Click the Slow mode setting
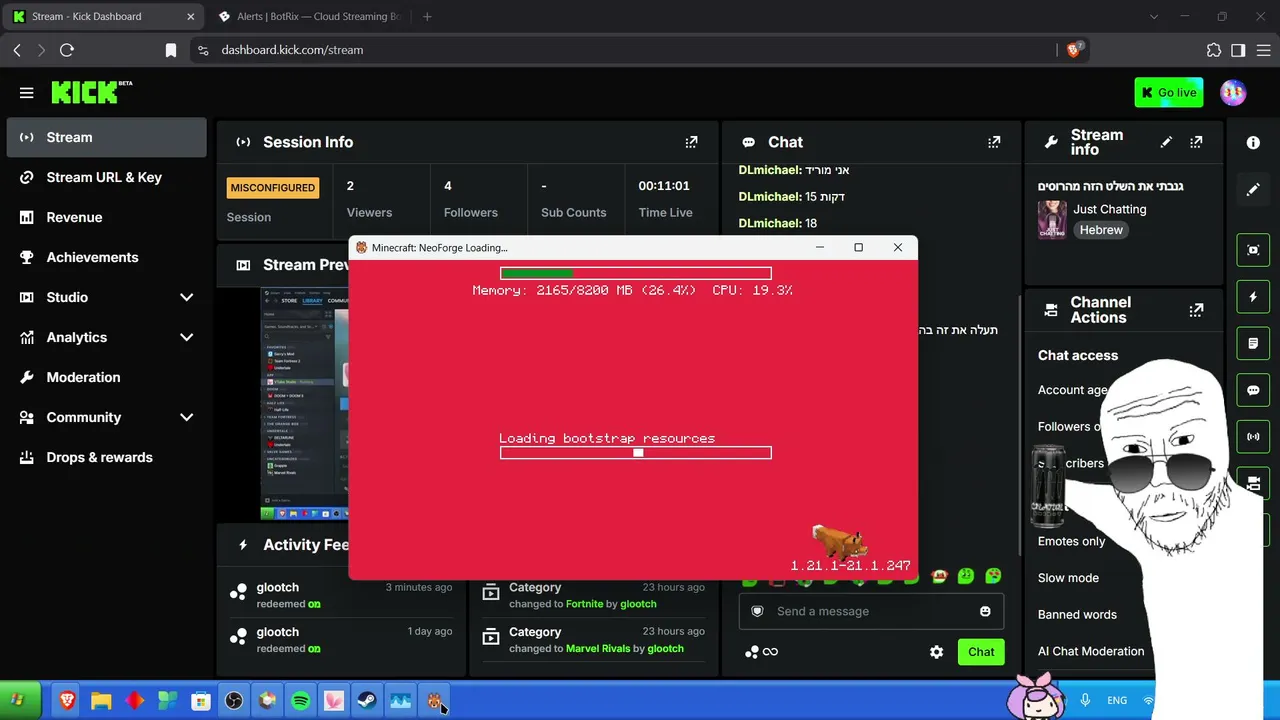 tap(1068, 578)
